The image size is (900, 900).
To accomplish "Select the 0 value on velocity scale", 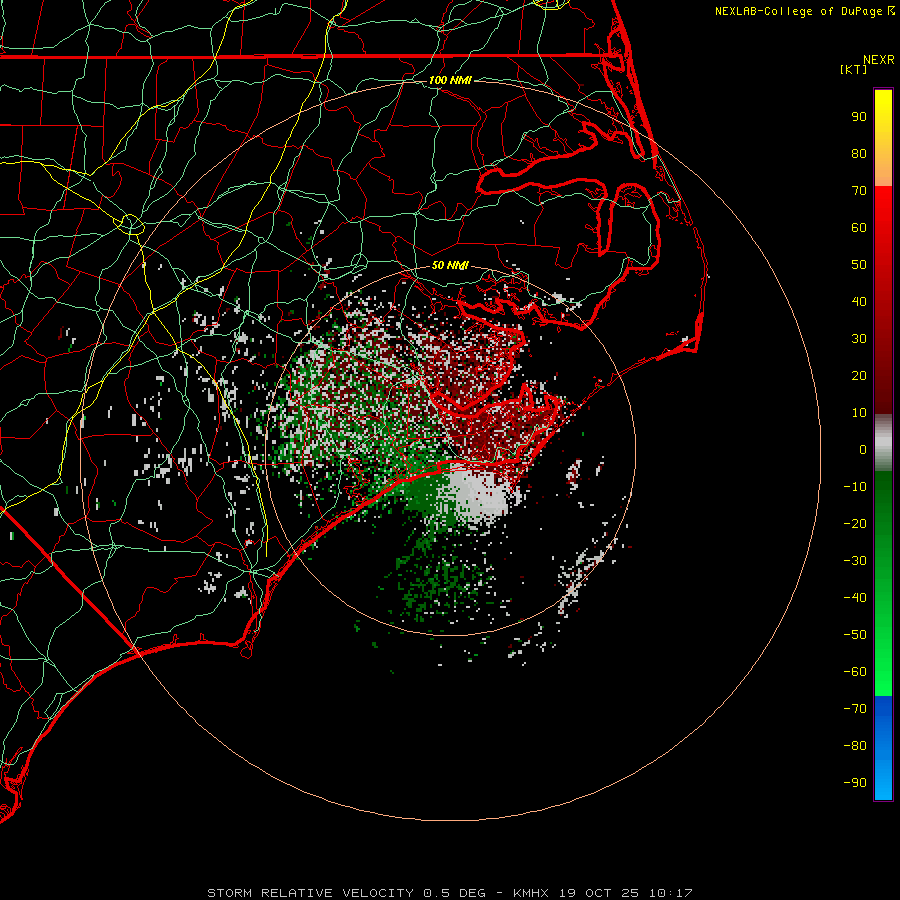I will (863, 450).
